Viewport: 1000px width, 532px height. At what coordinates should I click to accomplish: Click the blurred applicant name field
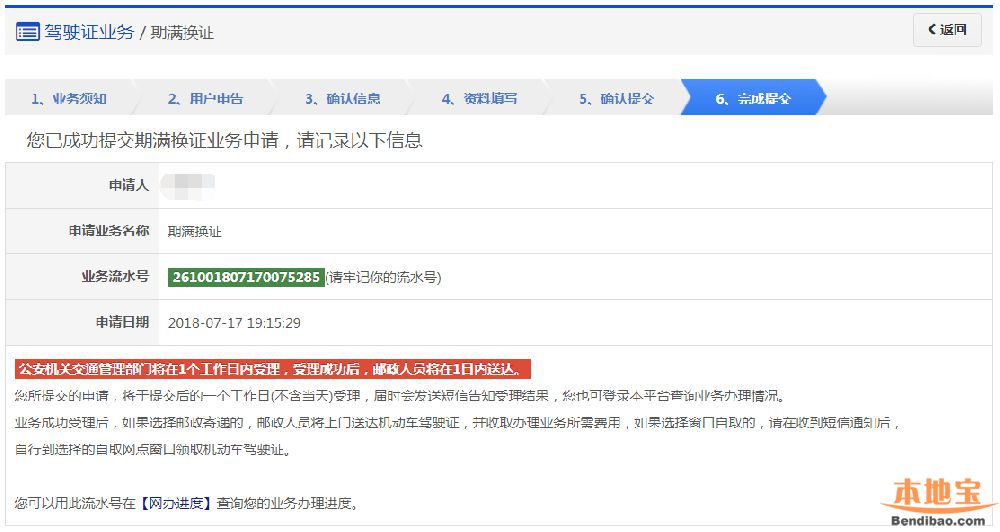pyautogui.click(x=188, y=185)
